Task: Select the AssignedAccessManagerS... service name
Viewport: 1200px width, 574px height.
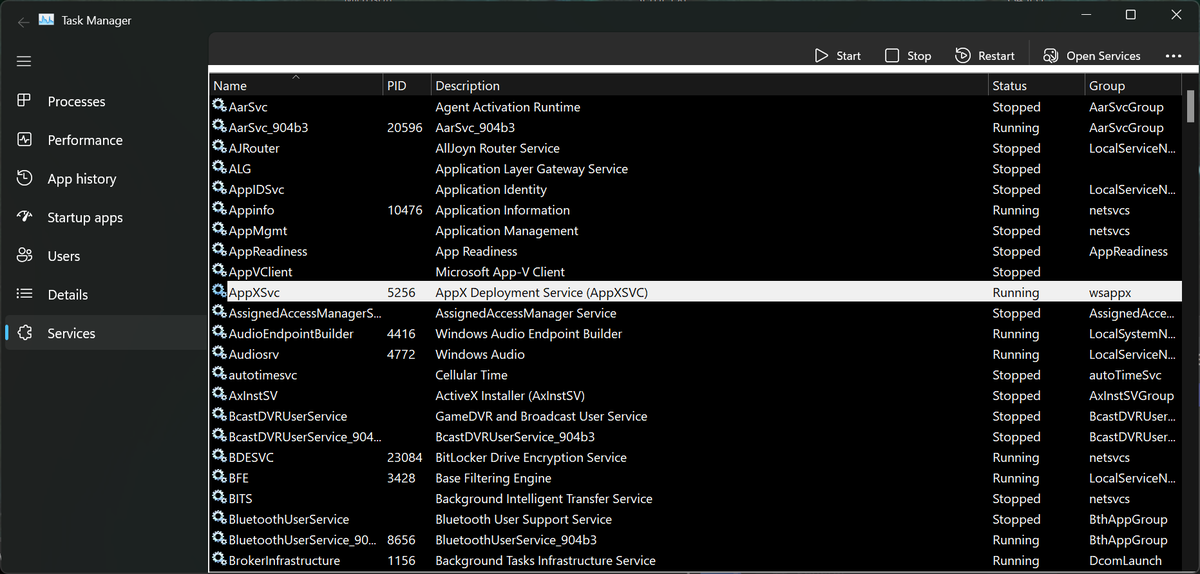Action: tap(305, 313)
